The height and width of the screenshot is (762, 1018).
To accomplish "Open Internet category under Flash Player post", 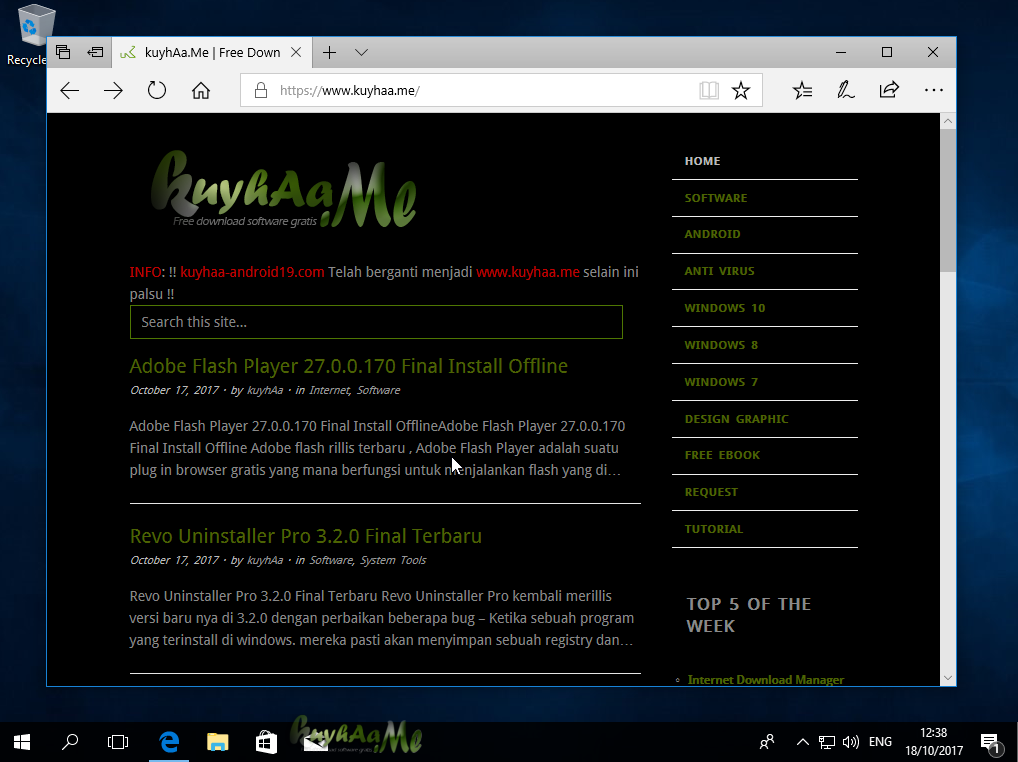I will (329, 390).
